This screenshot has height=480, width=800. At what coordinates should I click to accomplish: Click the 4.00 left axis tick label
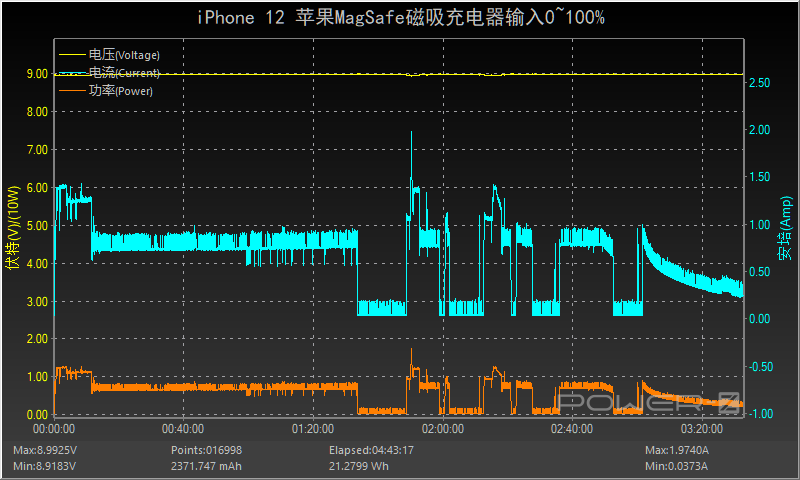click(x=37, y=263)
